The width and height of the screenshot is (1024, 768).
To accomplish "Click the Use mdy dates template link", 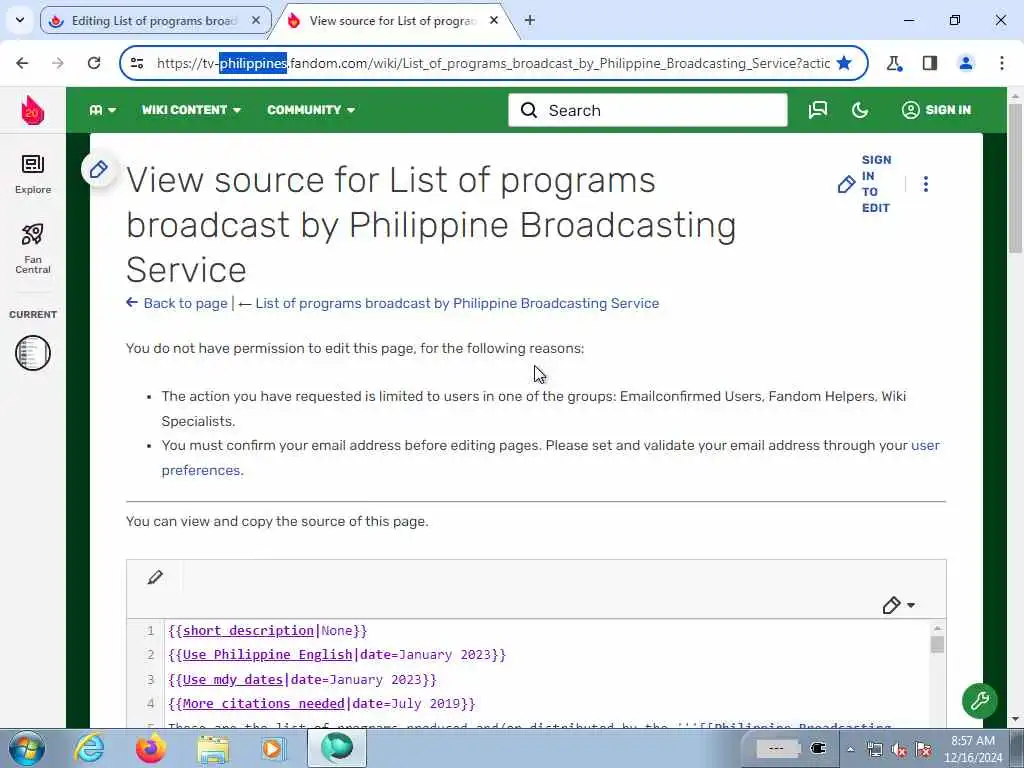I will (x=232, y=679).
